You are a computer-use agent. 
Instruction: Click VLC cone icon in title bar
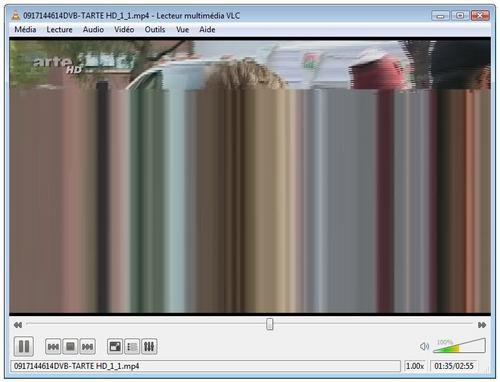[x=15, y=15]
